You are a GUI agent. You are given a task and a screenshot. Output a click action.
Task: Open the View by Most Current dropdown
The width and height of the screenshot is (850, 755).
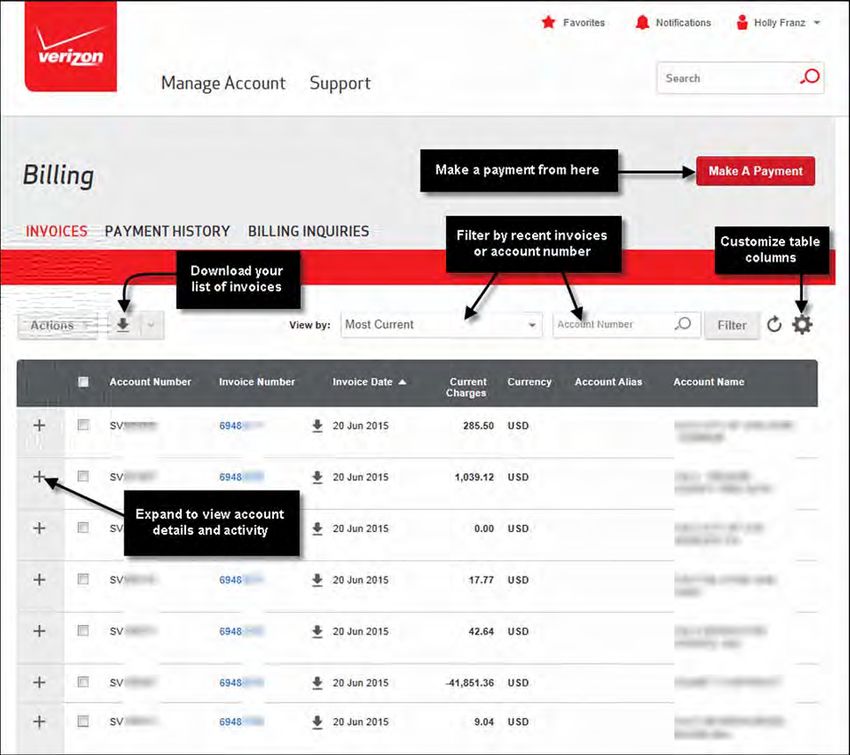[441, 325]
